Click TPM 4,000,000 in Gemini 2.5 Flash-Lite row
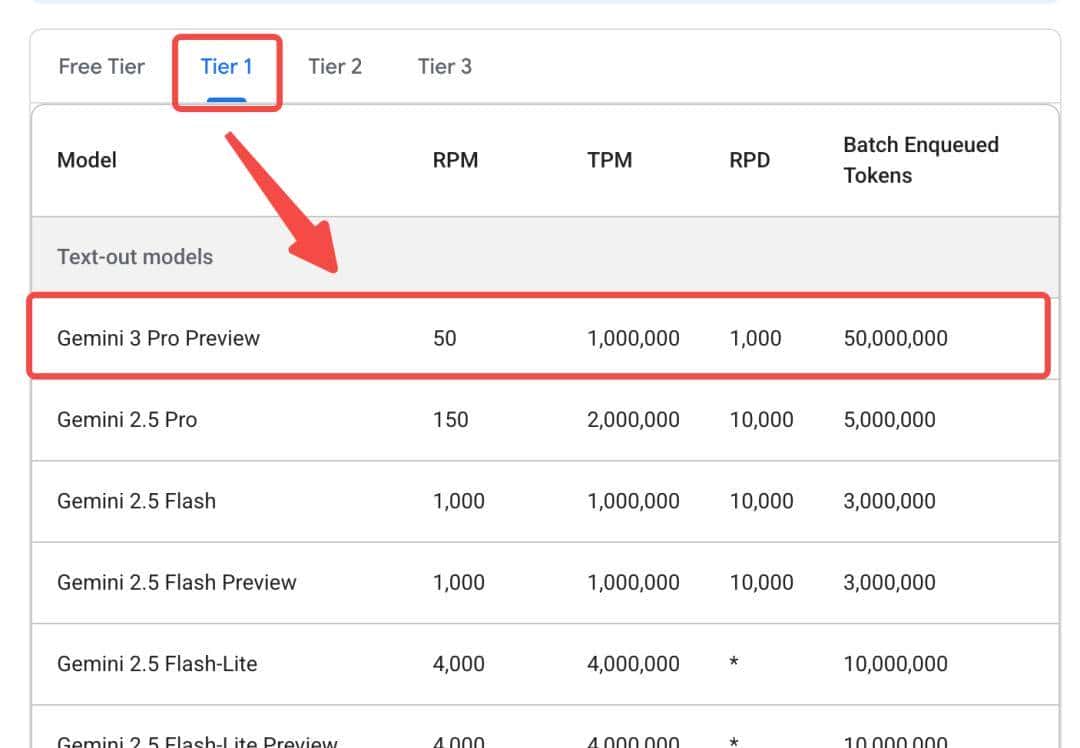 point(633,663)
